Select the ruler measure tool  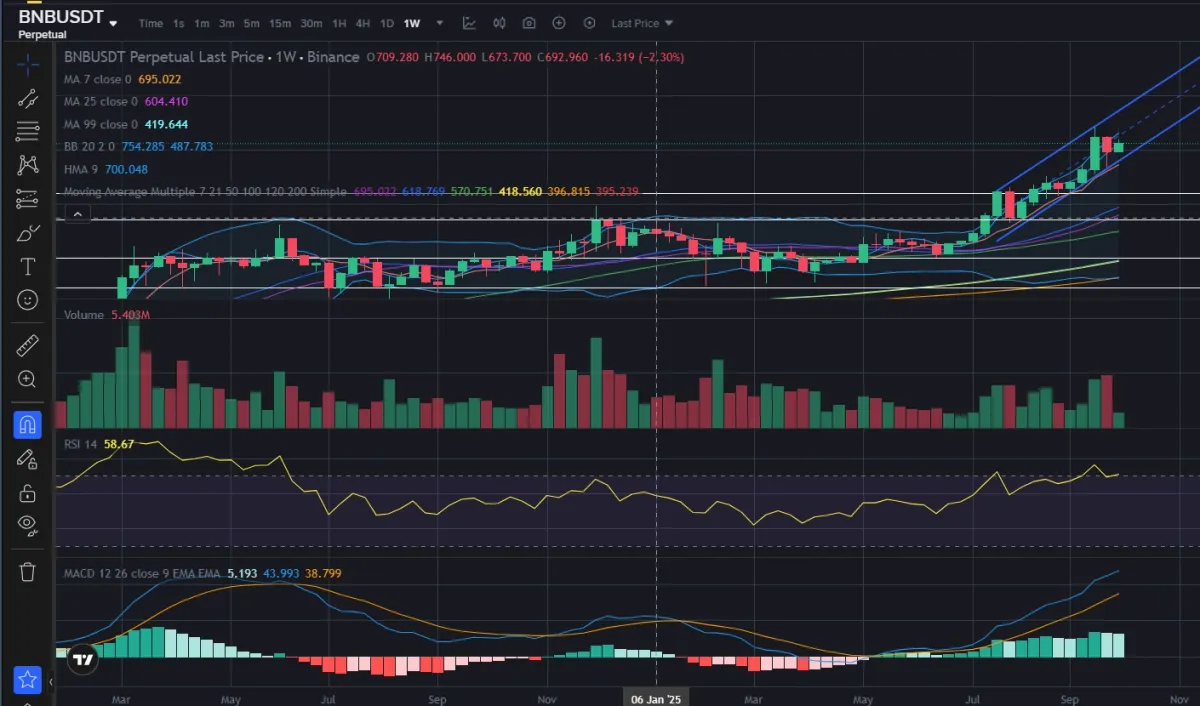28,346
